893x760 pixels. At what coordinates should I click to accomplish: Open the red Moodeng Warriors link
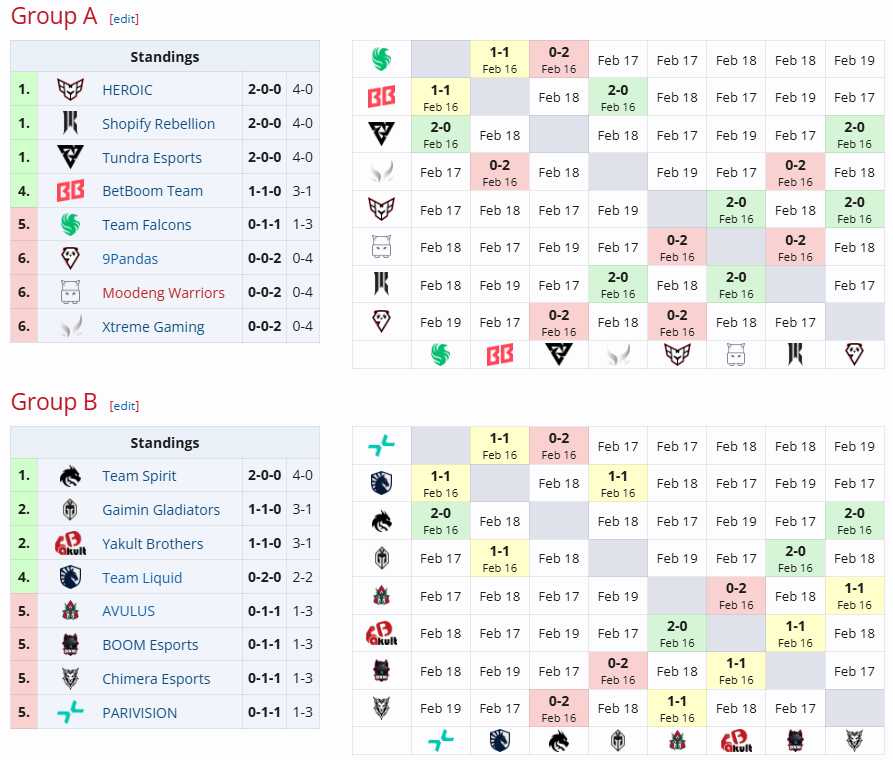163,293
